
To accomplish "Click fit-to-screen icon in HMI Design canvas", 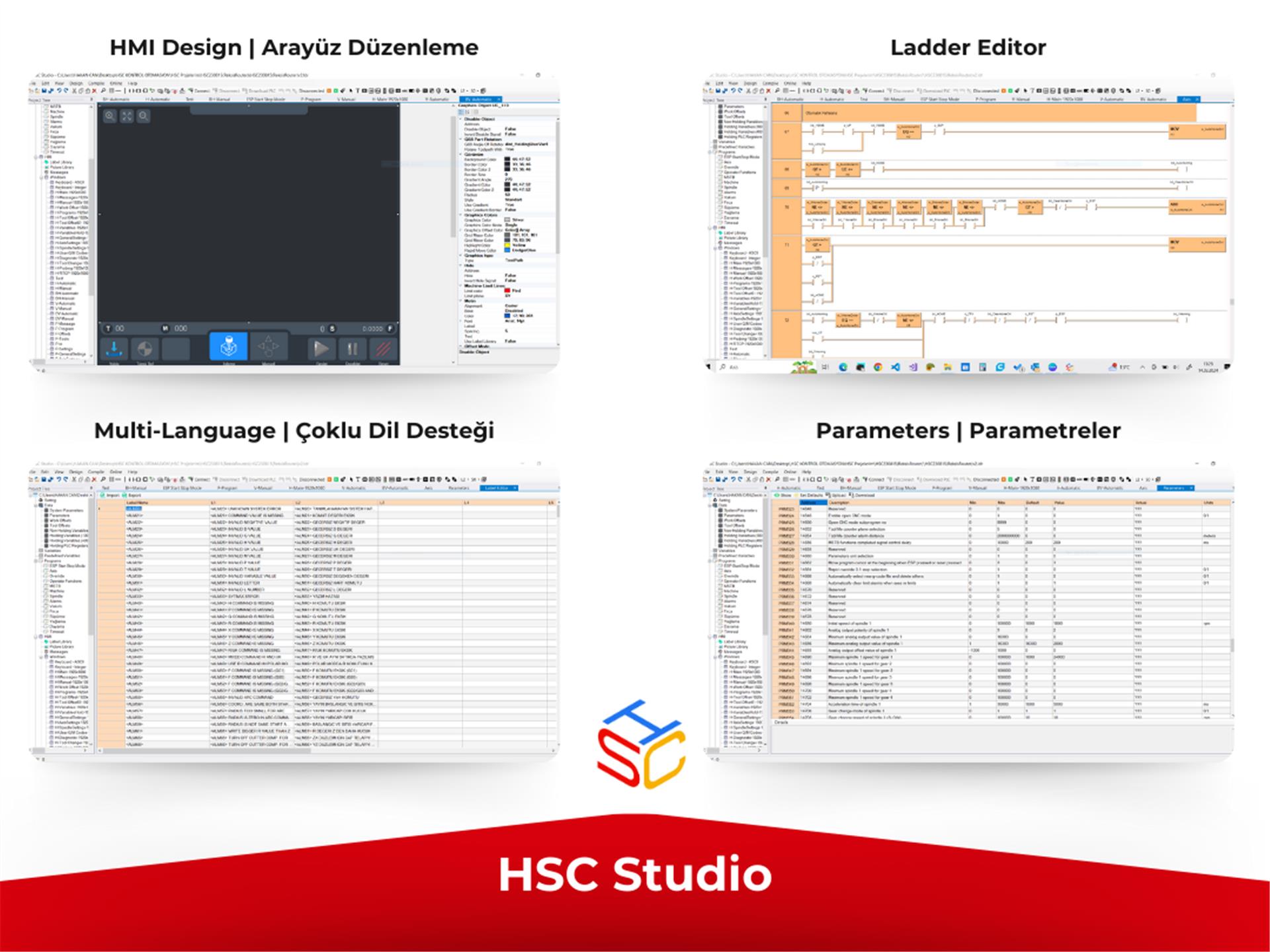I will (126, 116).
